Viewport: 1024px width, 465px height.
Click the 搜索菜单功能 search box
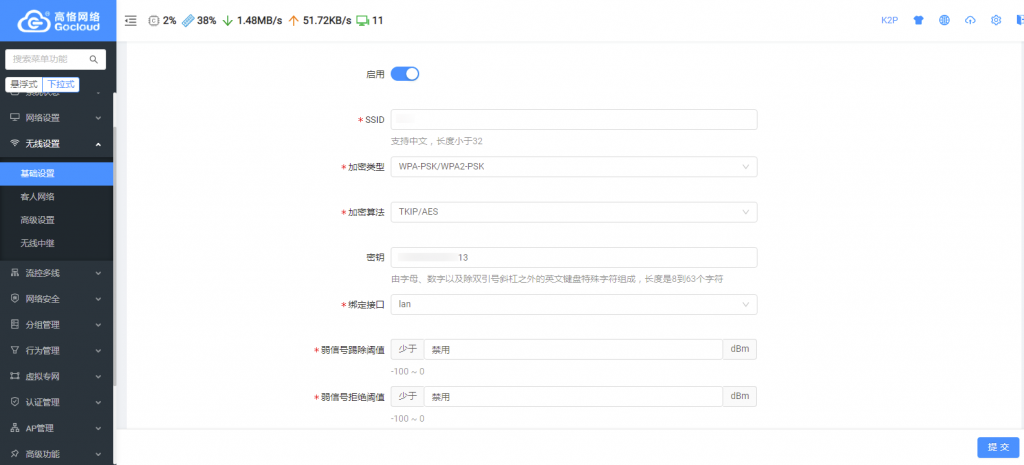pyautogui.click(x=56, y=59)
